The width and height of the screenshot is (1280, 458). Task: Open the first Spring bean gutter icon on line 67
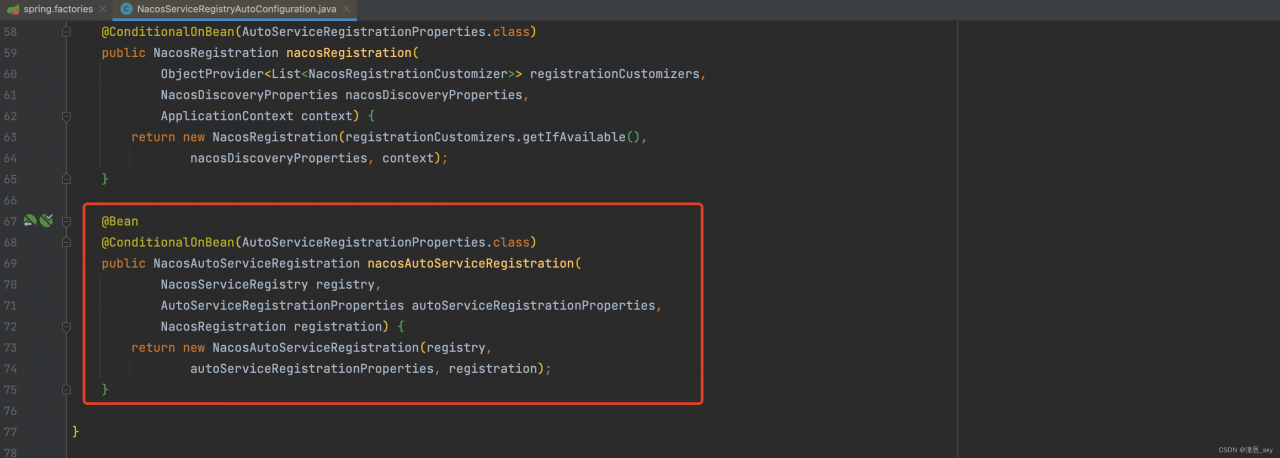(x=30, y=221)
